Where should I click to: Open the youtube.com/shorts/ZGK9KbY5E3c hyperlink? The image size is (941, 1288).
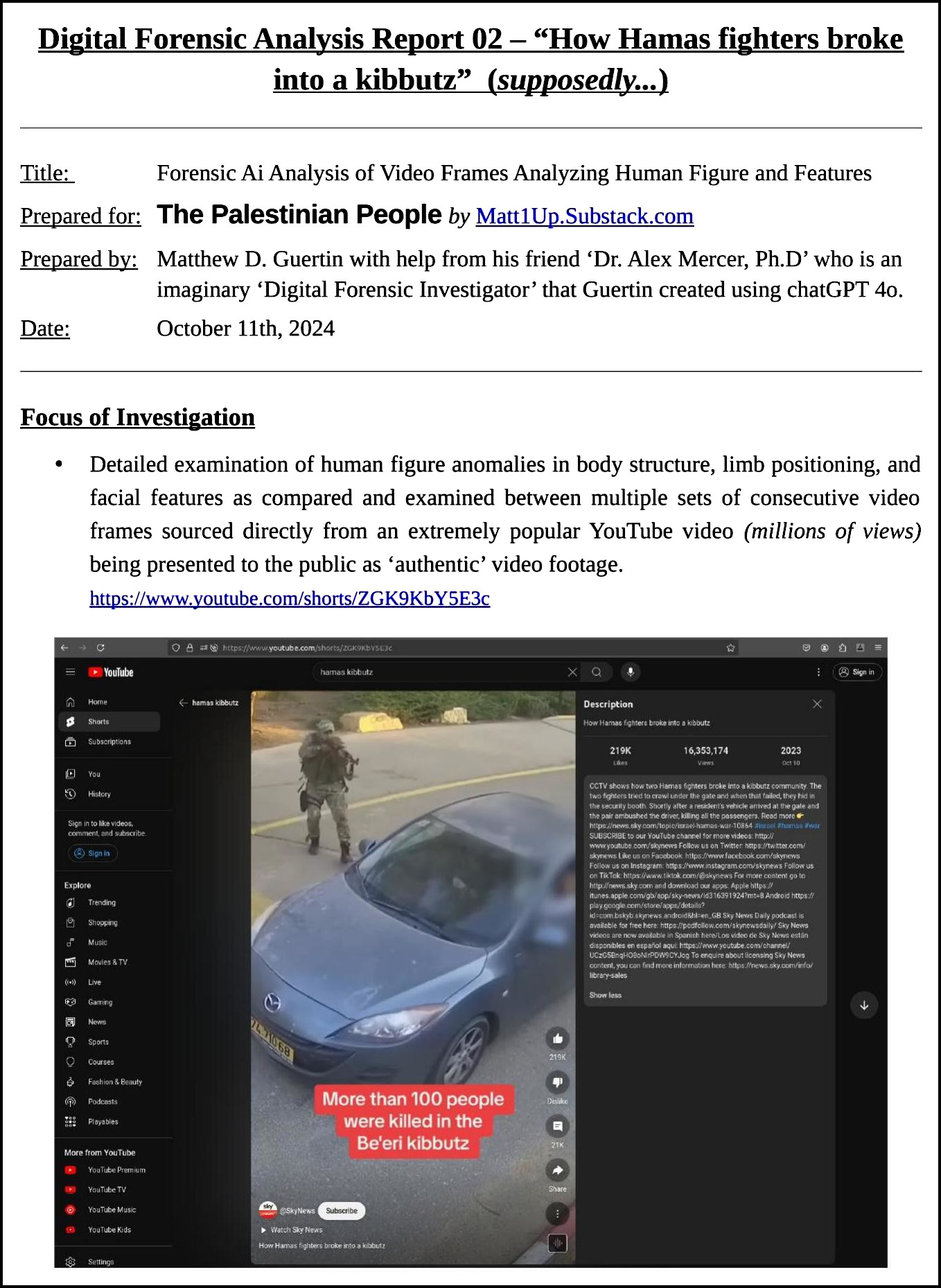click(290, 598)
